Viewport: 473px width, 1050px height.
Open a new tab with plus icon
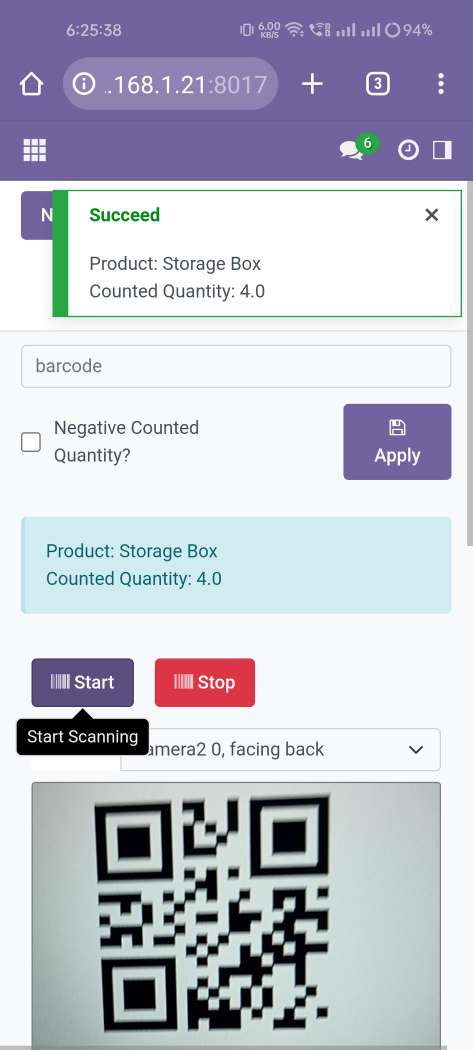[312, 84]
